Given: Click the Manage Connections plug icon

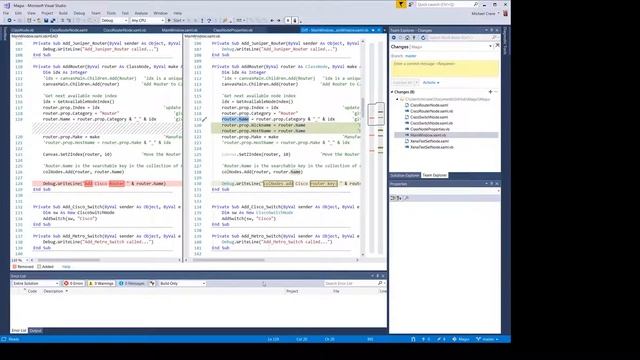Looking at the screenshot, I should (x=414, y=38).
